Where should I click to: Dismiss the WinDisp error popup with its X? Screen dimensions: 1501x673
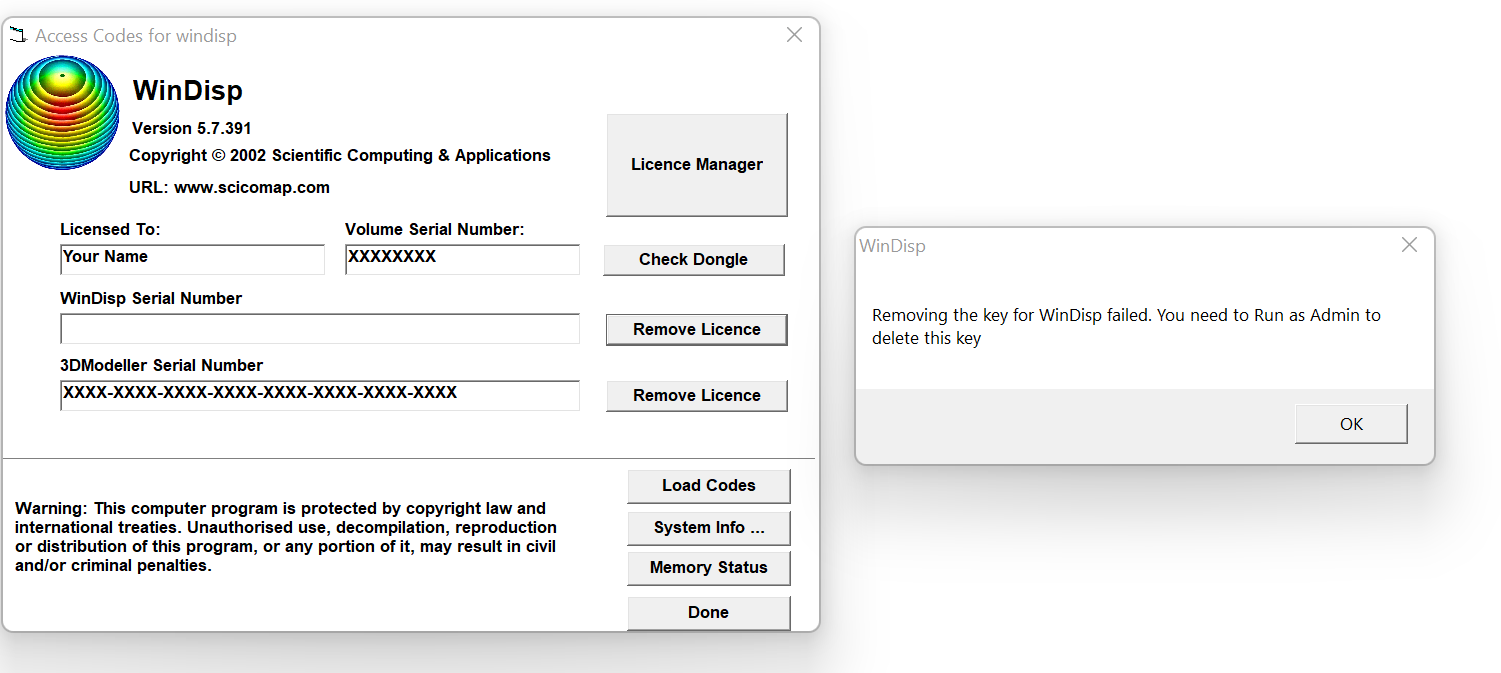1409,244
